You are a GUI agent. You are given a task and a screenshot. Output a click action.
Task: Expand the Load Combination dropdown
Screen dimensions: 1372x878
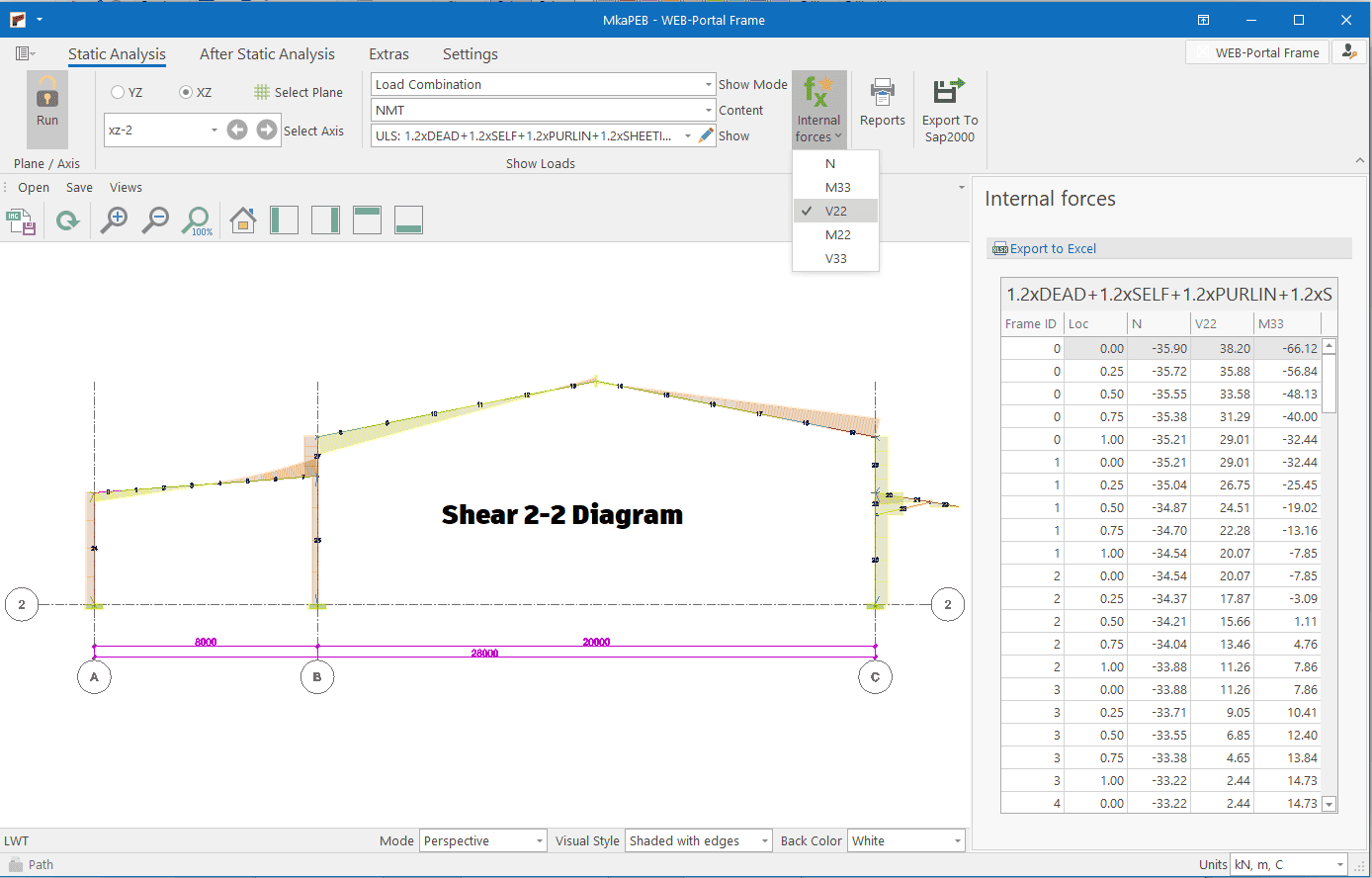(708, 85)
